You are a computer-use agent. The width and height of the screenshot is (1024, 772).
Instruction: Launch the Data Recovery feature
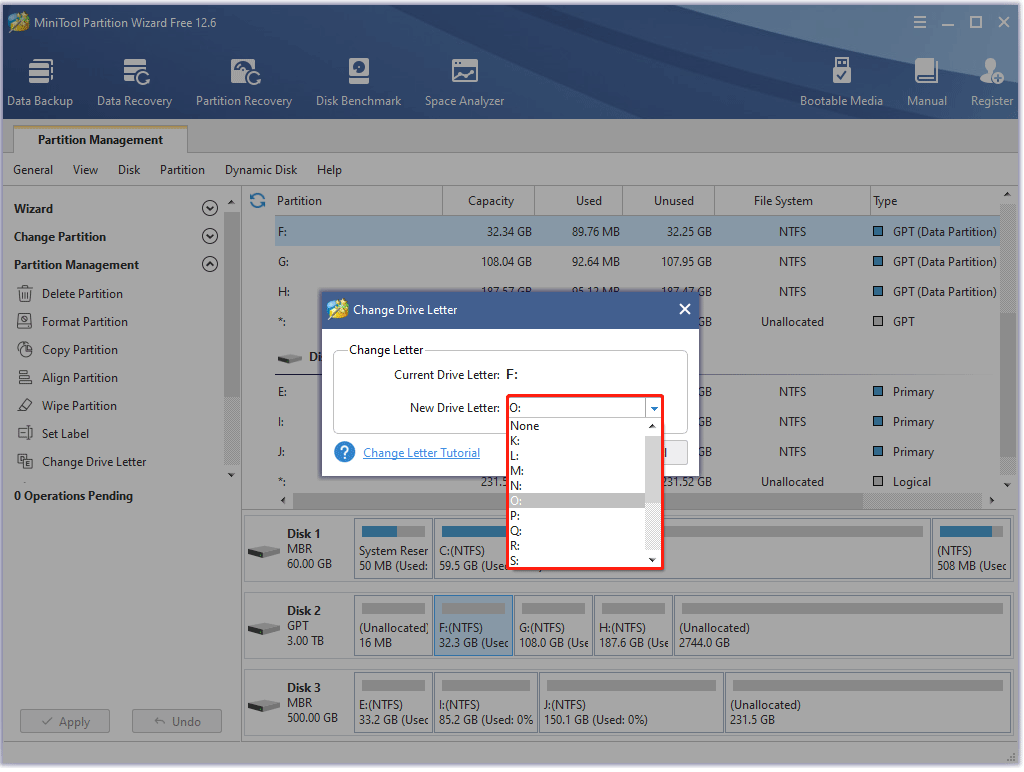134,80
